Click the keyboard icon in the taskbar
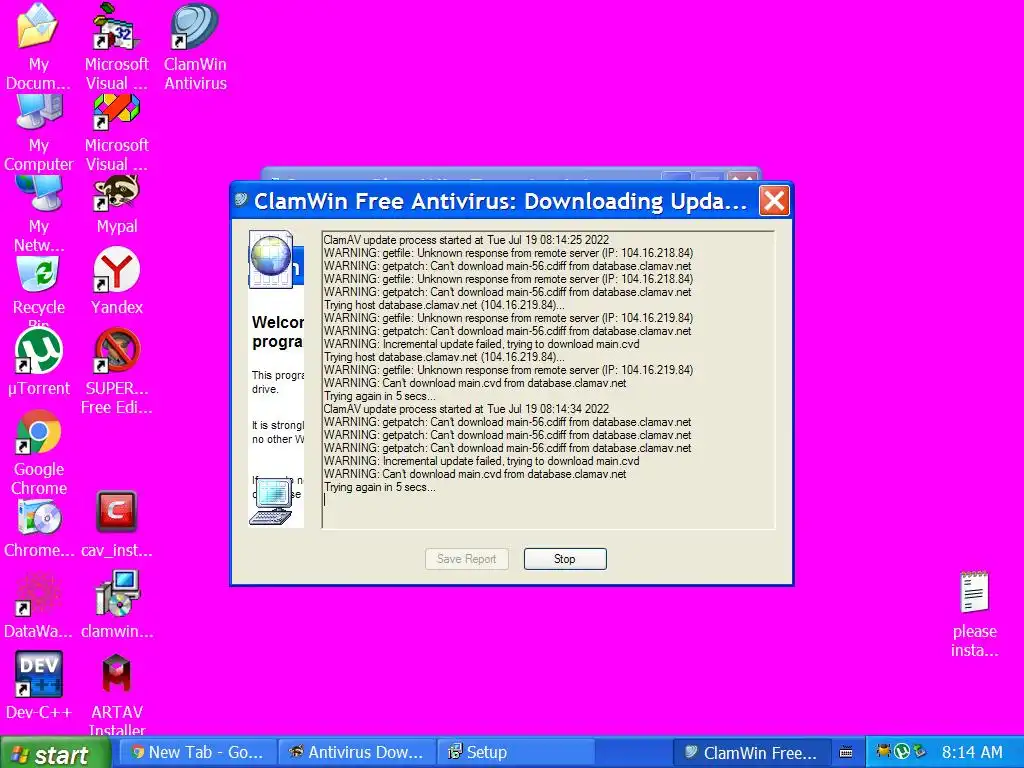 846,752
